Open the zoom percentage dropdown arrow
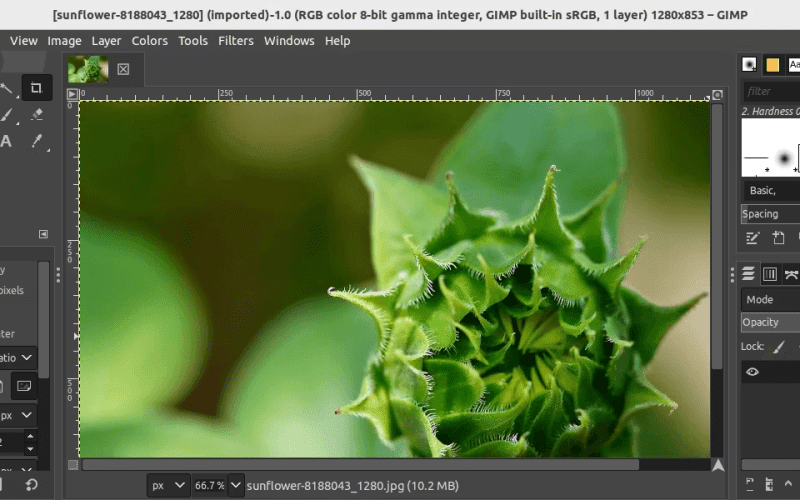This screenshot has width=800, height=500. coord(236,486)
